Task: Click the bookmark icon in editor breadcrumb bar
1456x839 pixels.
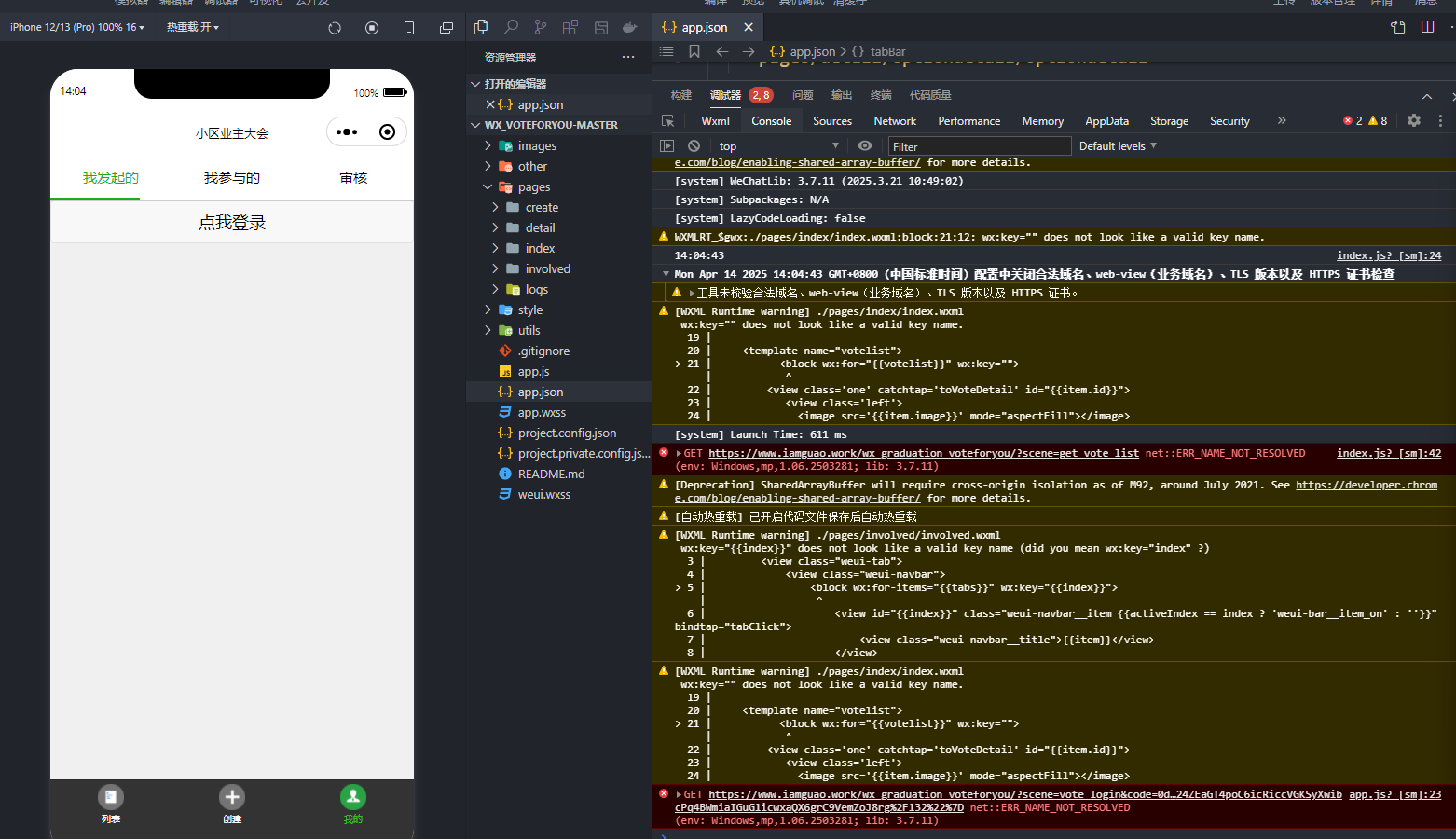Action: coord(694,51)
